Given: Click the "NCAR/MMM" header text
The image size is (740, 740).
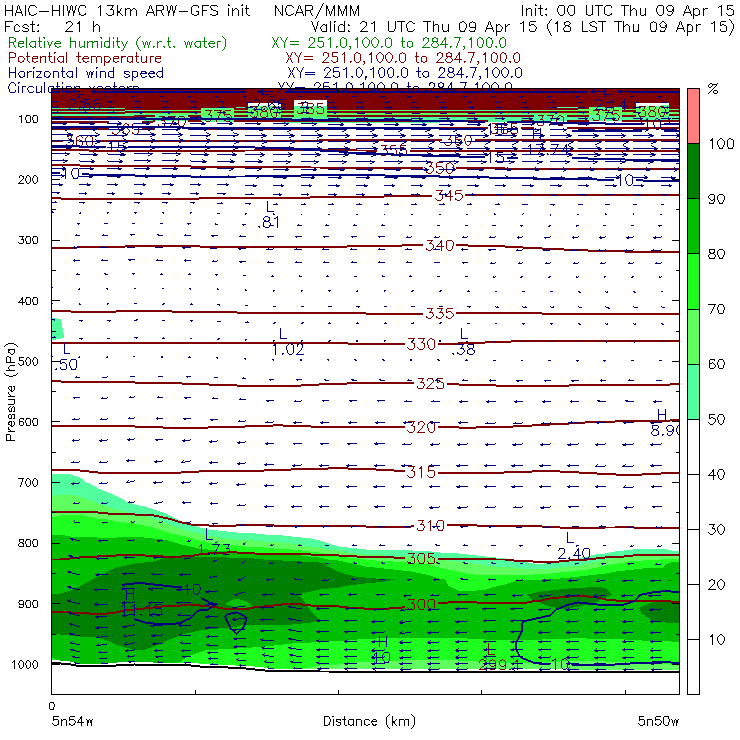Looking at the screenshot, I should tap(317, 10).
